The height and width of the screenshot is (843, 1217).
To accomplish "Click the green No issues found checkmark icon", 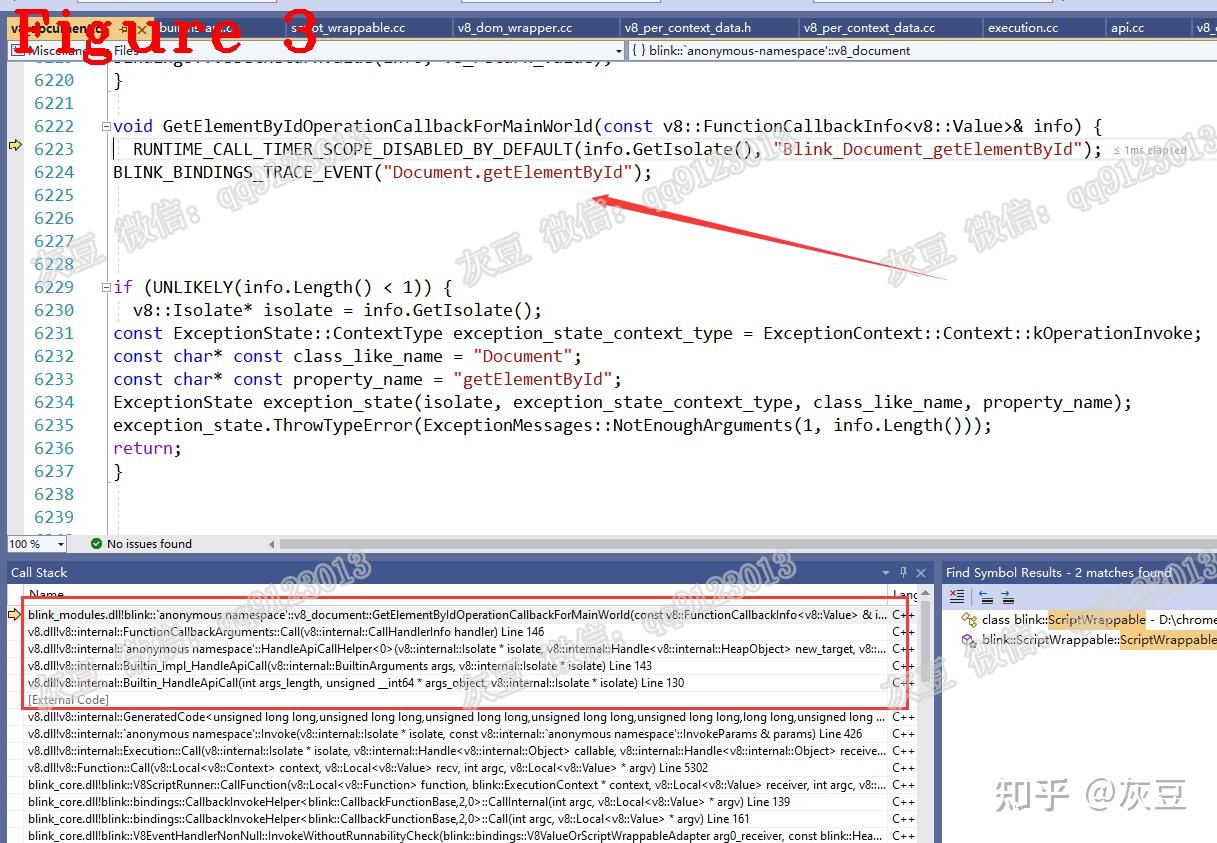I will click(x=96, y=544).
